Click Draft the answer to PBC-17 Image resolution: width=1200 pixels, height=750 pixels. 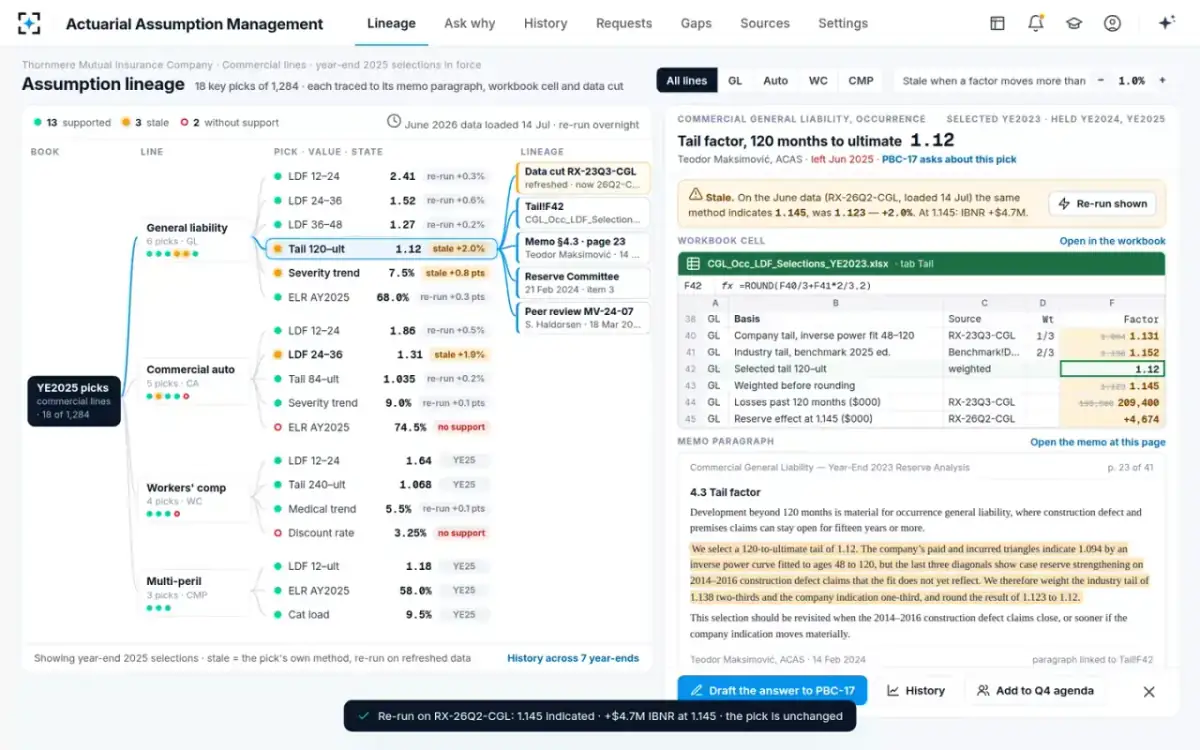coord(772,691)
